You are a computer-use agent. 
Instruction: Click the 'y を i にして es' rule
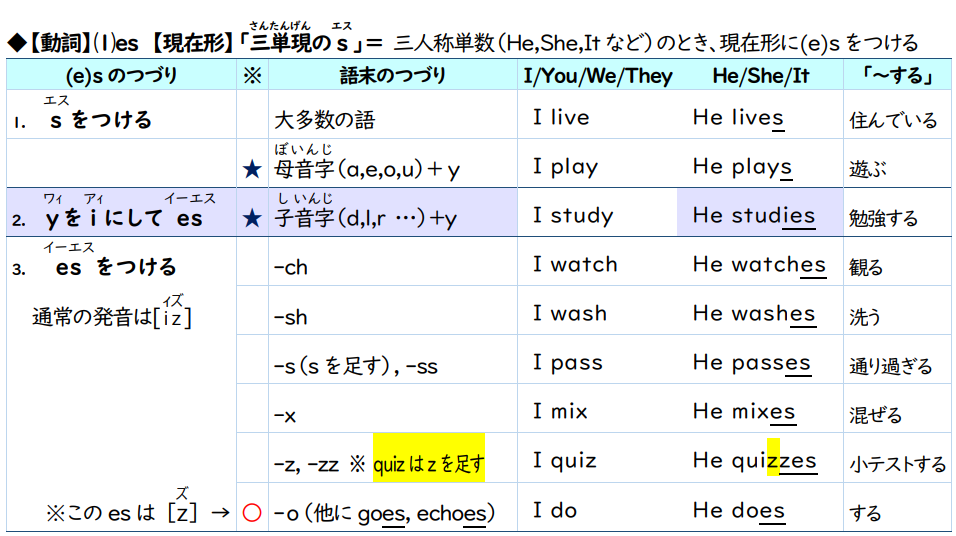coord(124,218)
